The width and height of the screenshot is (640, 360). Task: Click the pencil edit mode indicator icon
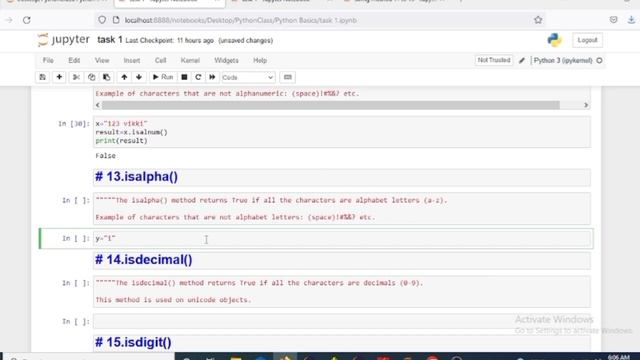pyautogui.click(x=522, y=60)
